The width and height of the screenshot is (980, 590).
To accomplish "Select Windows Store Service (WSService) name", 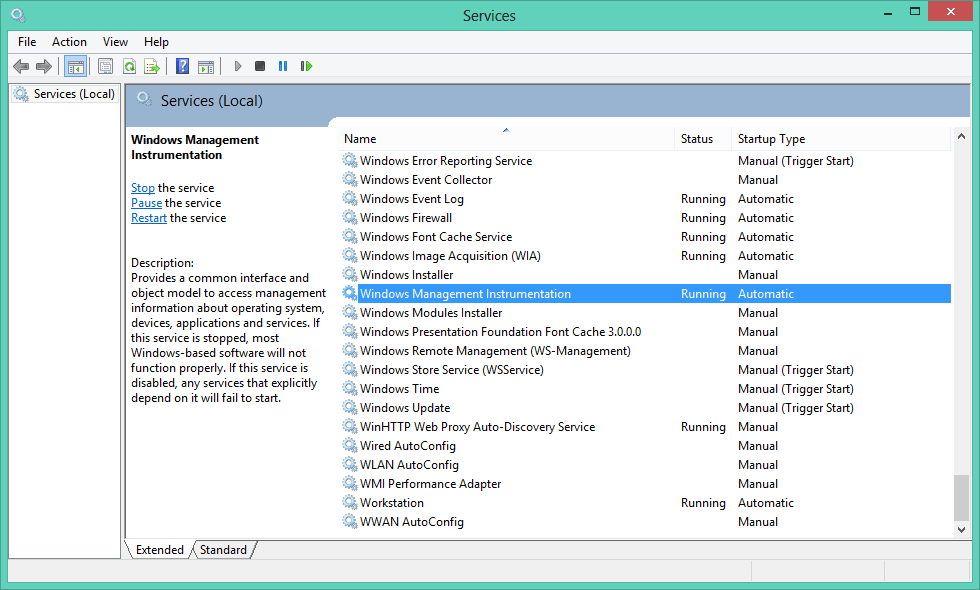I will tap(452, 369).
